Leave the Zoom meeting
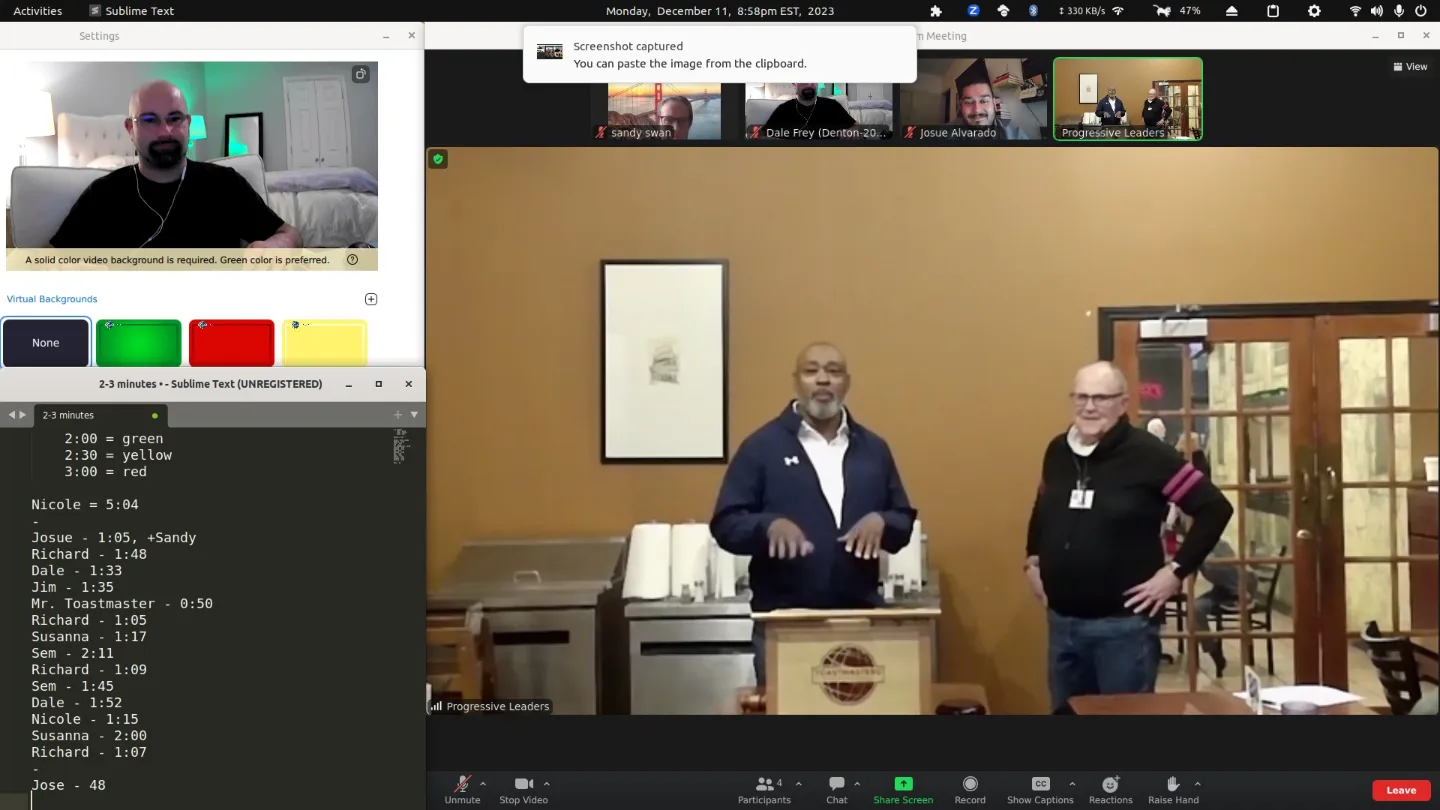 (x=1401, y=790)
